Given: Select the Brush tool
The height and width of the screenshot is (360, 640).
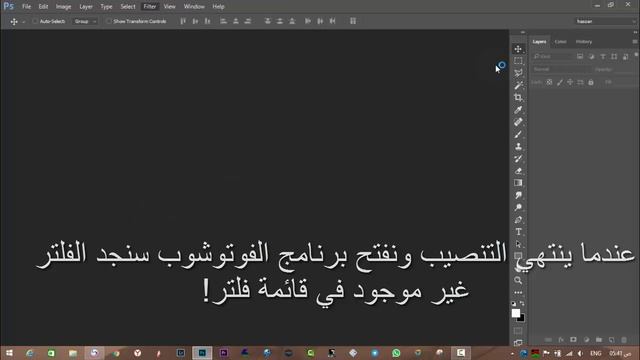Looking at the screenshot, I should tap(518, 134).
